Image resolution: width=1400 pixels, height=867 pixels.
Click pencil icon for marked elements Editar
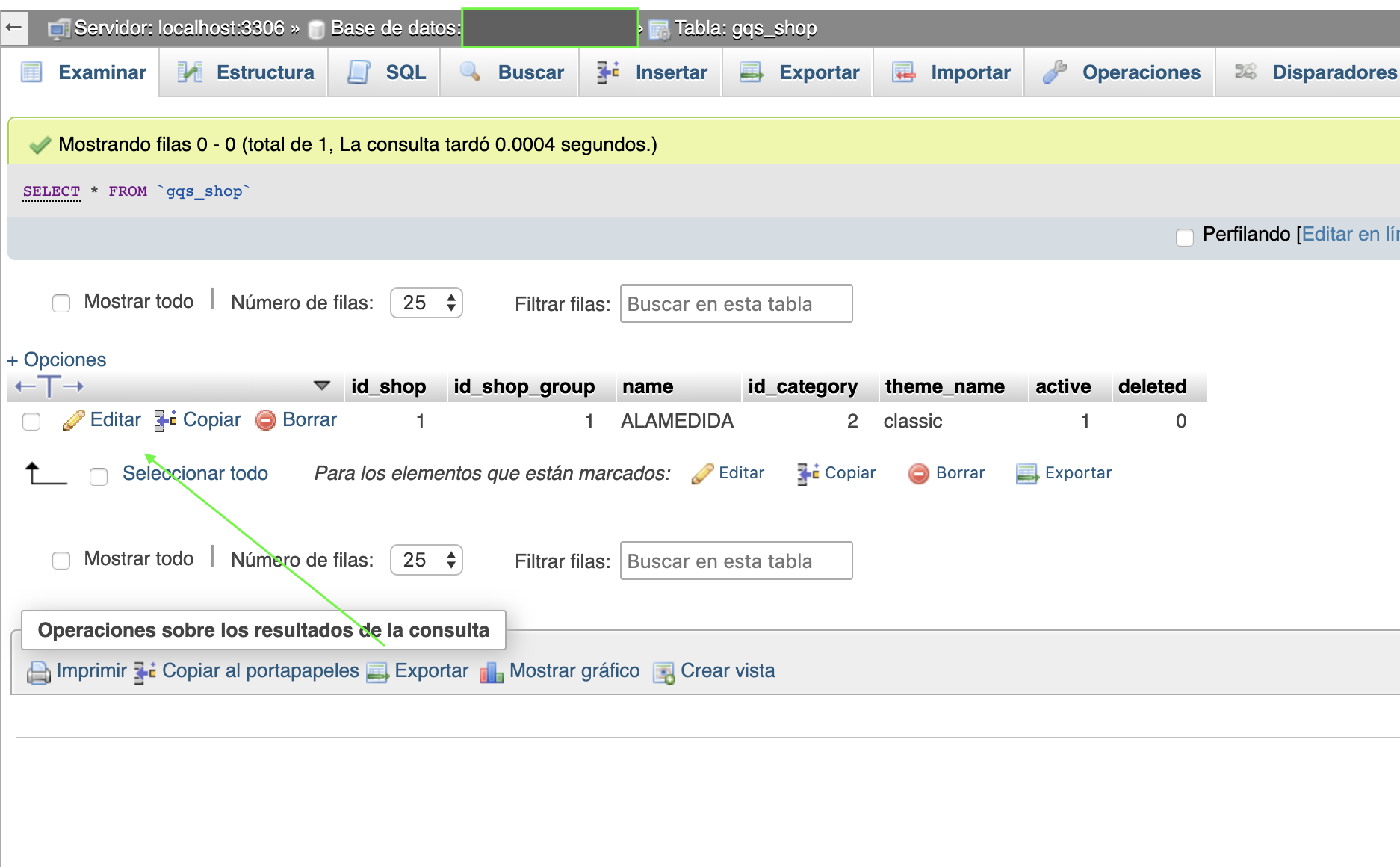[702, 473]
